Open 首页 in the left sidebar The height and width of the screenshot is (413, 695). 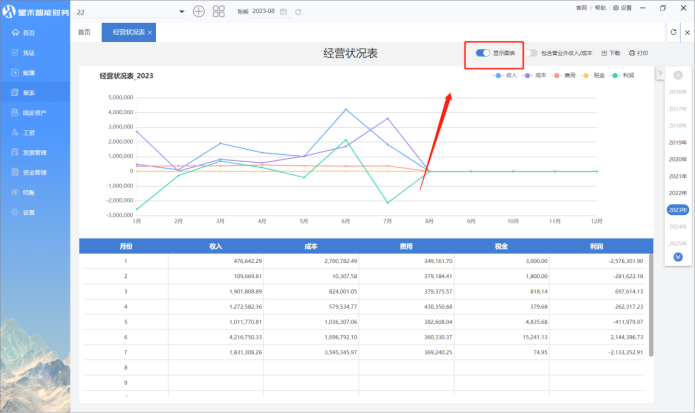pos(29,33)
